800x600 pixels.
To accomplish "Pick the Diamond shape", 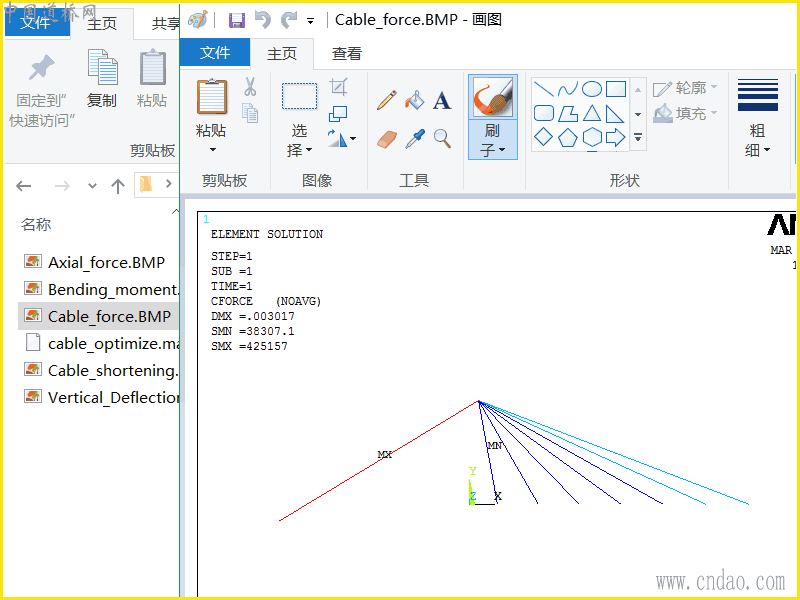I will click(544, 137).
